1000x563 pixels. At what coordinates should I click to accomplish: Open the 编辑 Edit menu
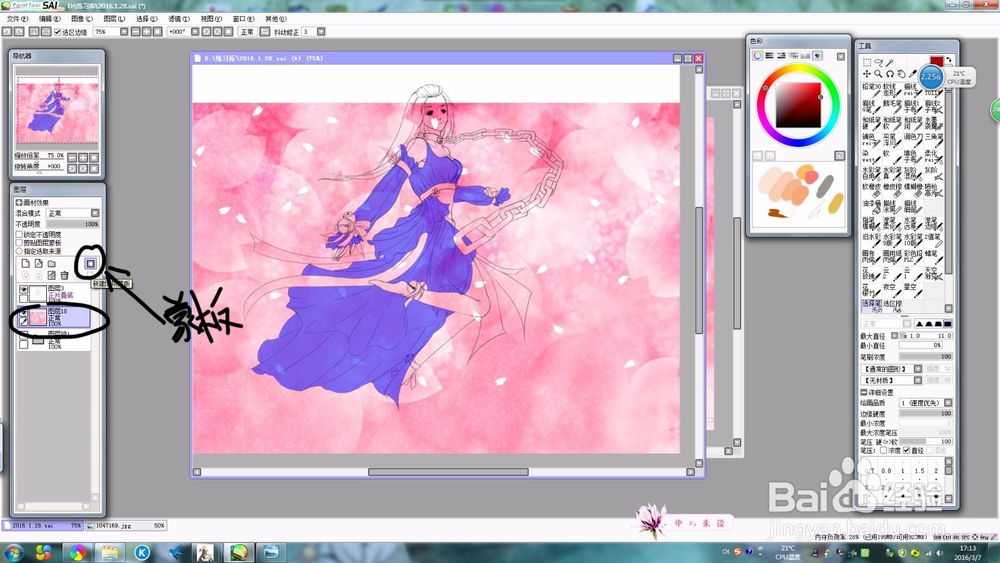tap(50, 19)
